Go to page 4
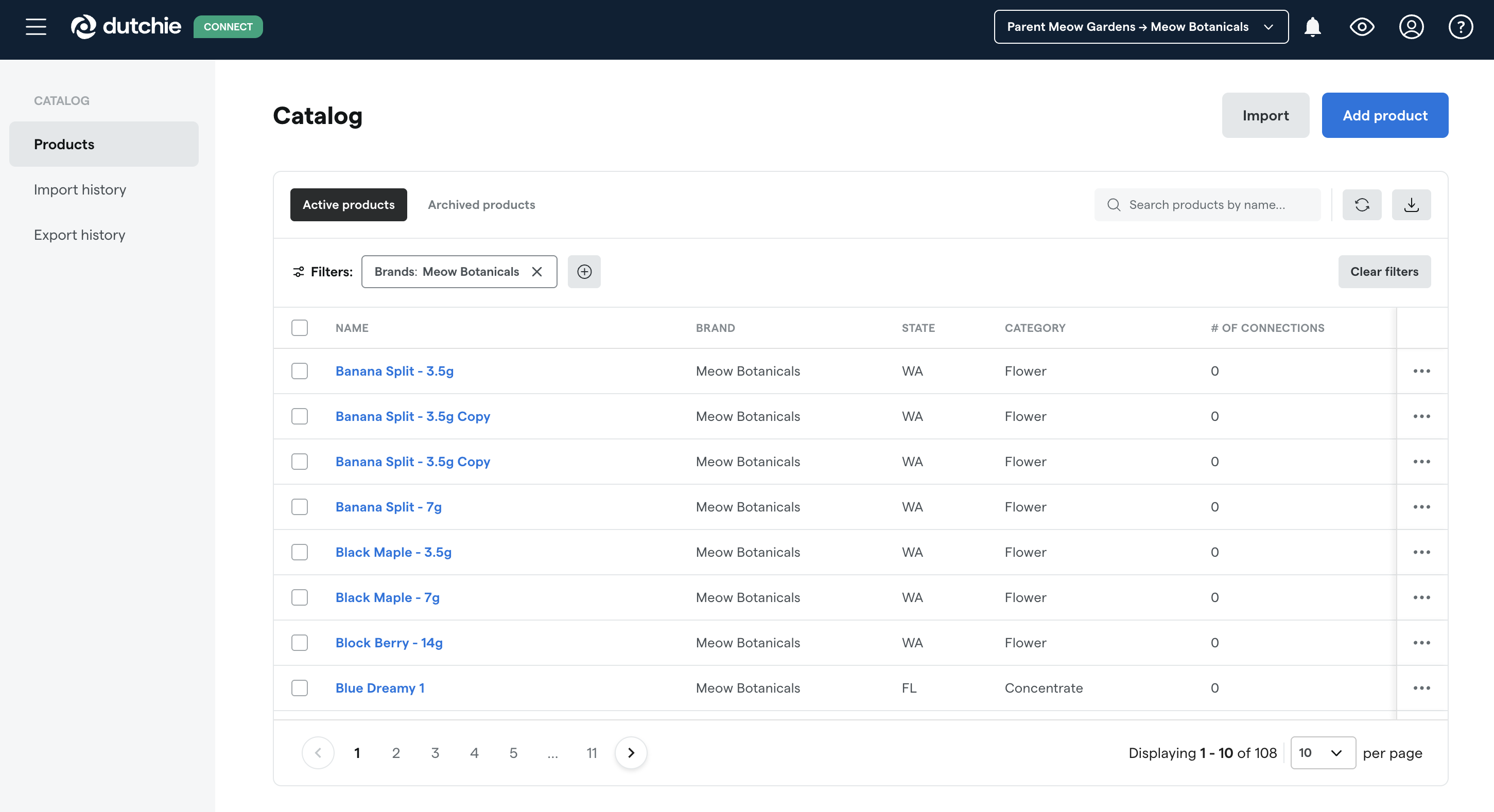This screenshot has width=1494, height=812. (x=475, y=753)
